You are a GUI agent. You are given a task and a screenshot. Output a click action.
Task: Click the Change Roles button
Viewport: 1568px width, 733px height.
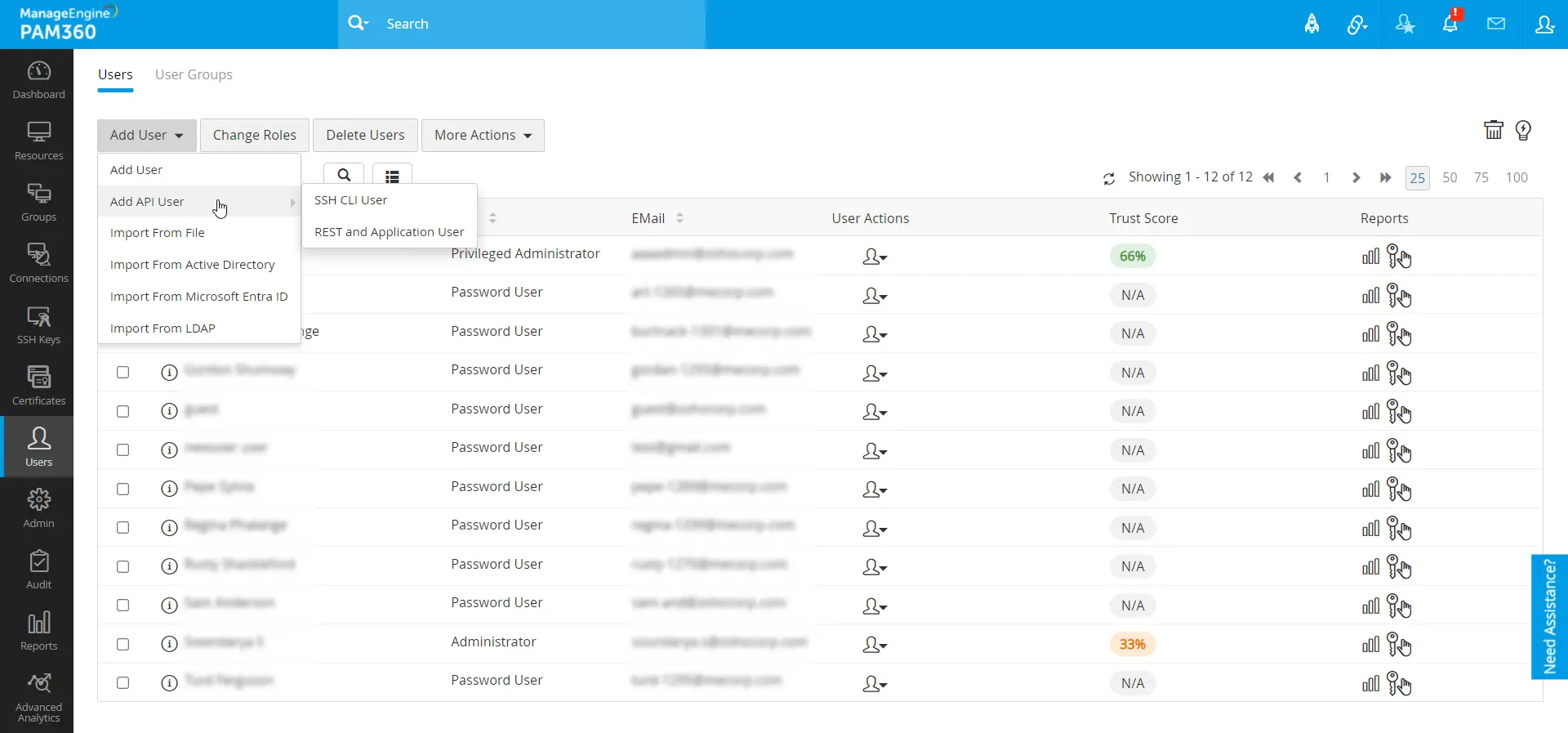(x=255, y=135)
